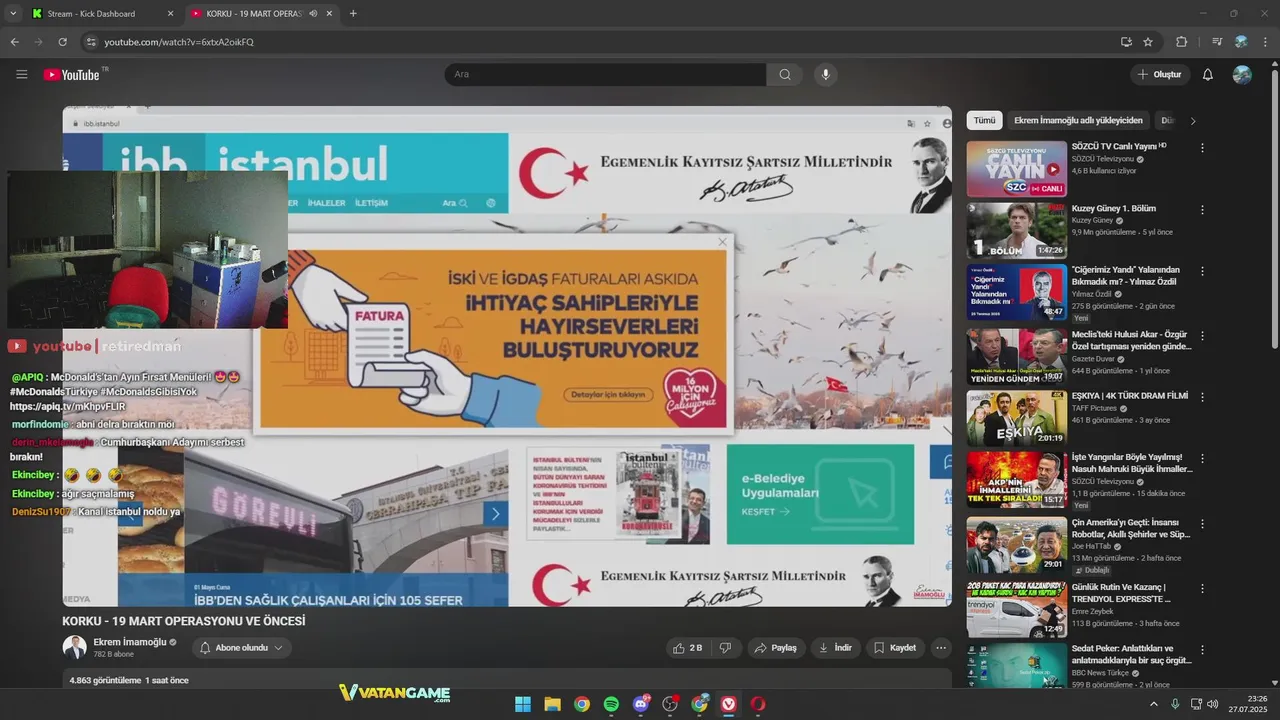Bookmark this page with the star icon
Screen dimensions: 1280x720
point(1148,42)
